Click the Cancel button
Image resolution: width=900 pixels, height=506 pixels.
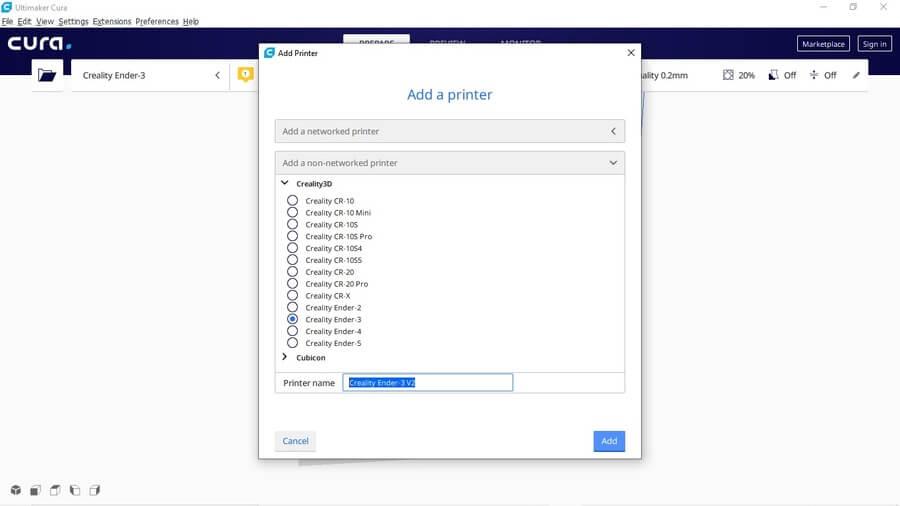coord(295,441)
